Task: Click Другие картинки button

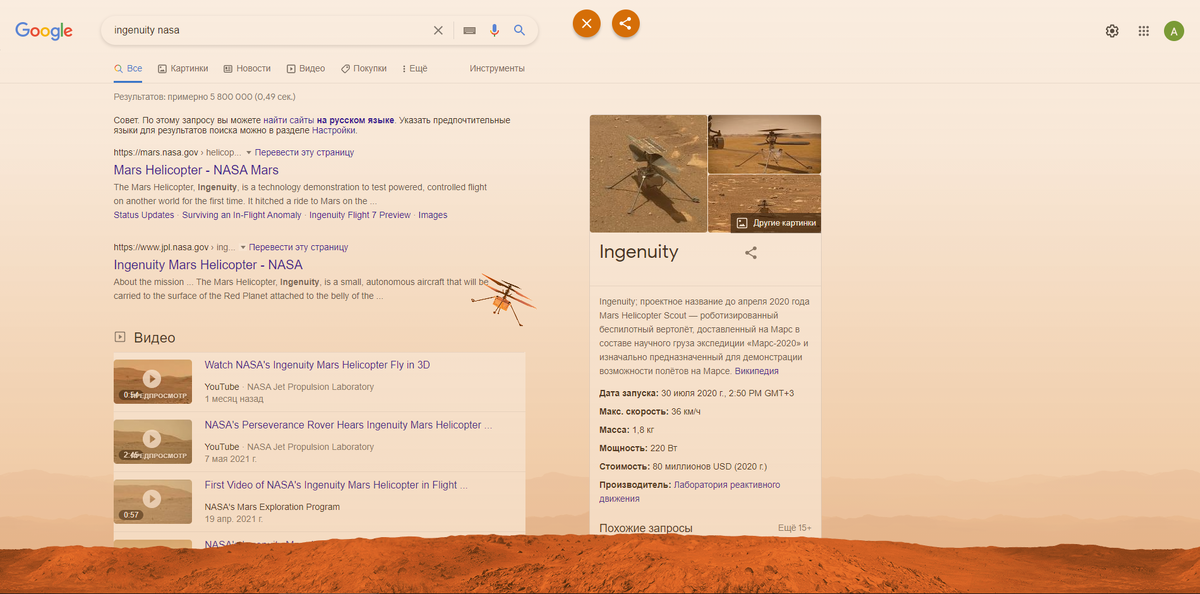Action: coord(776,223)
